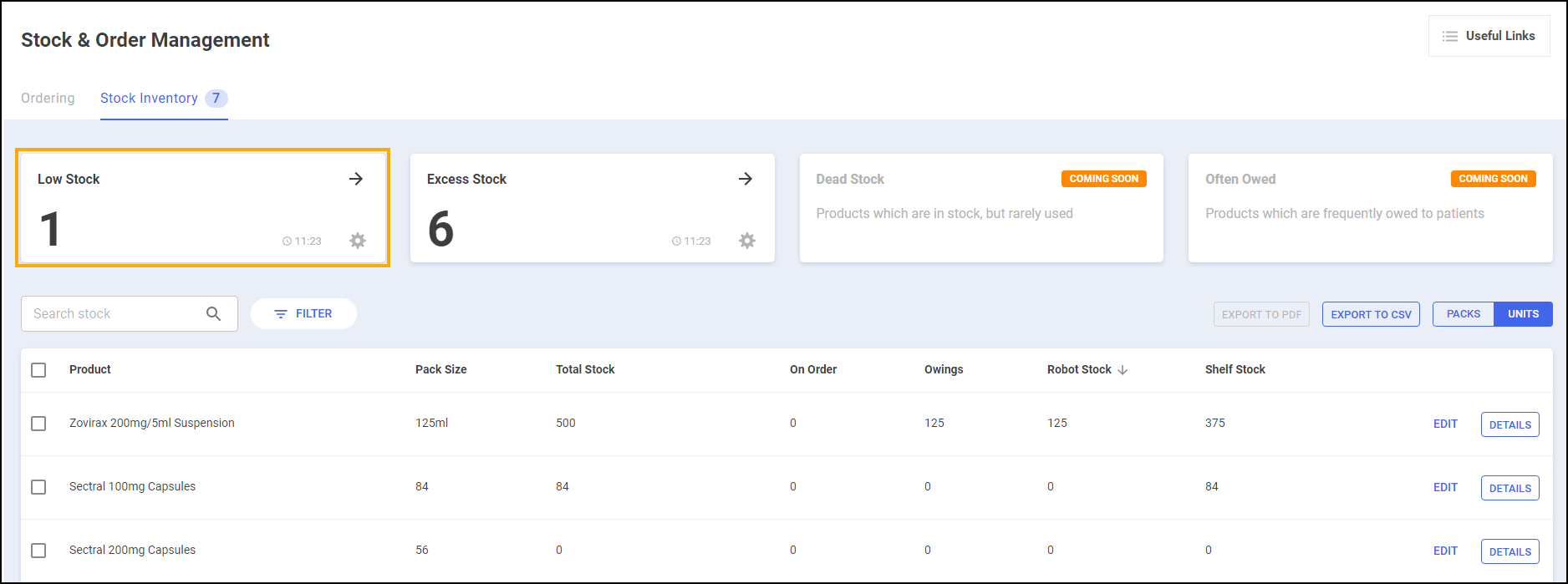
Task: Select the Zovirax 200mg/5ml Suspension checkbox
Action: [x=38, y=424]
